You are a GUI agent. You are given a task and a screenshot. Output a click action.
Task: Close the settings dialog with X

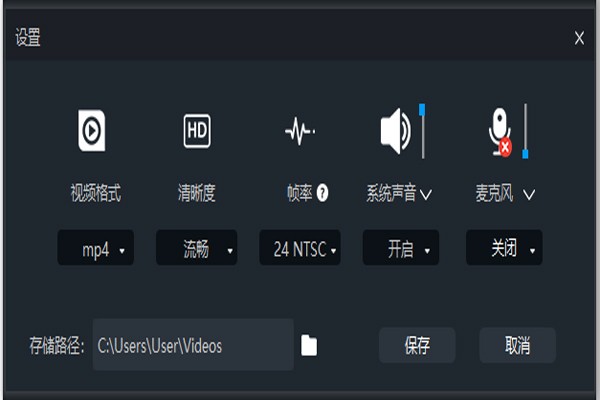[579, 38]
